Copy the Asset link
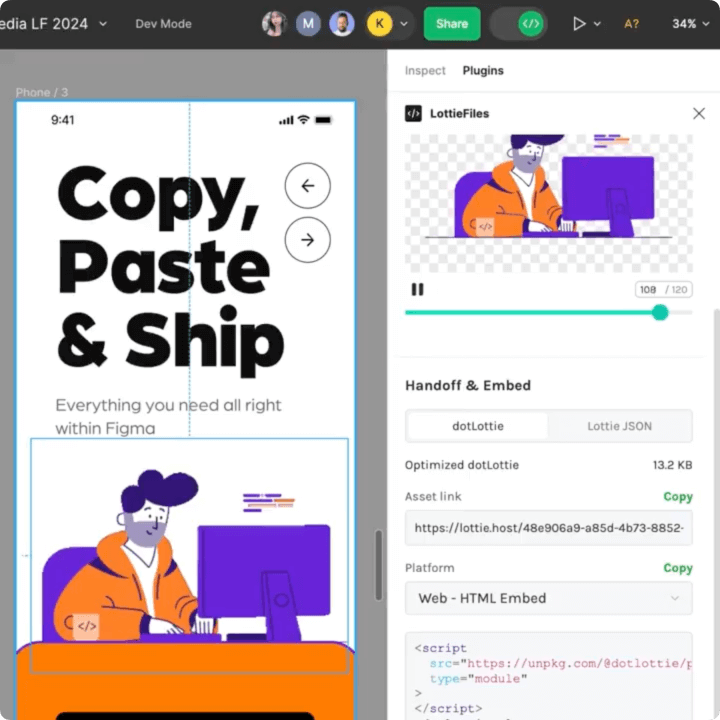The height and width of the screenshot is (720, 720). point(677,497)
